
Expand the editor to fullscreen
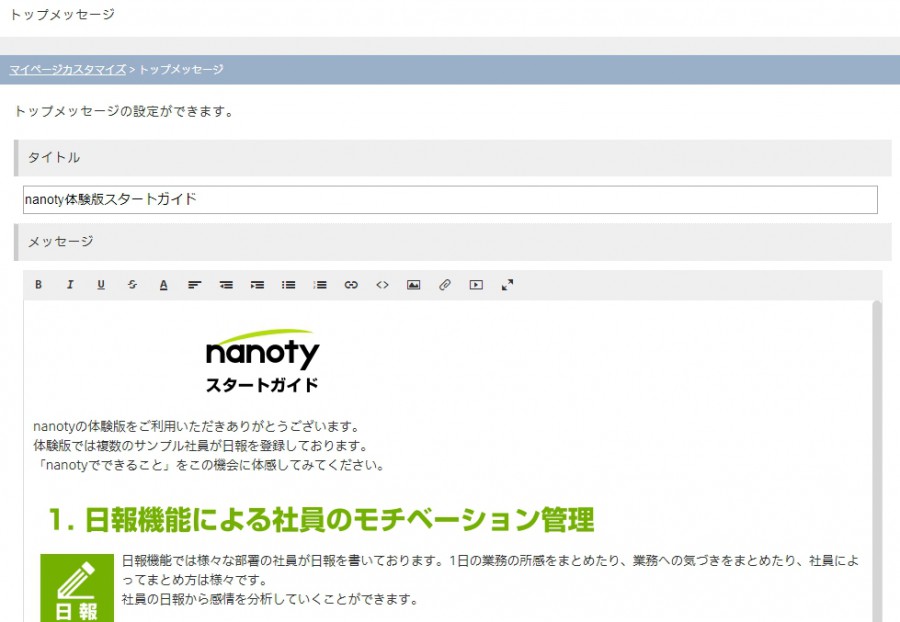tap(507, 285)
